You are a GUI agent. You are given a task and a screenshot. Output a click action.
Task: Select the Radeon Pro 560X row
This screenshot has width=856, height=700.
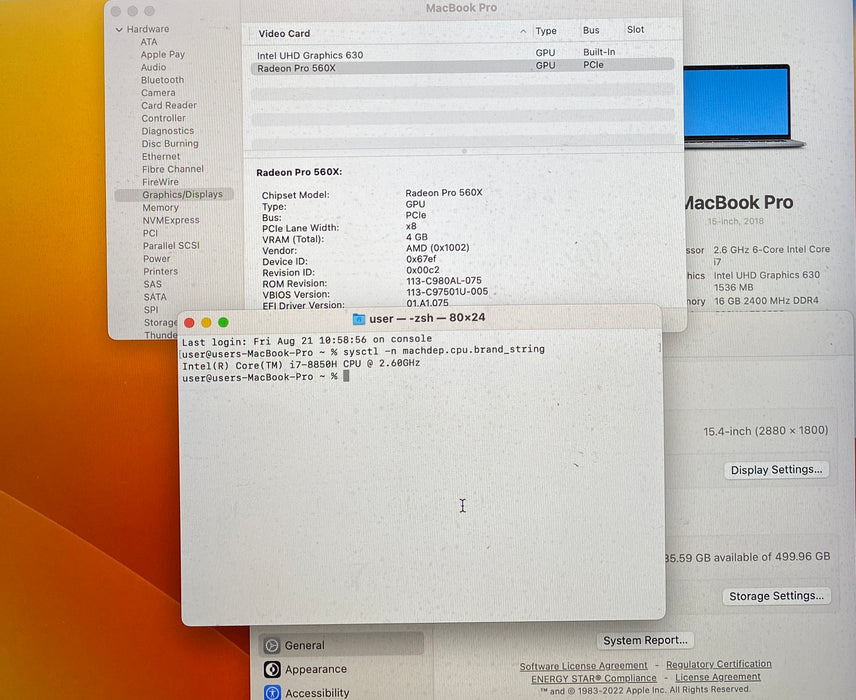tap(462, 67)
